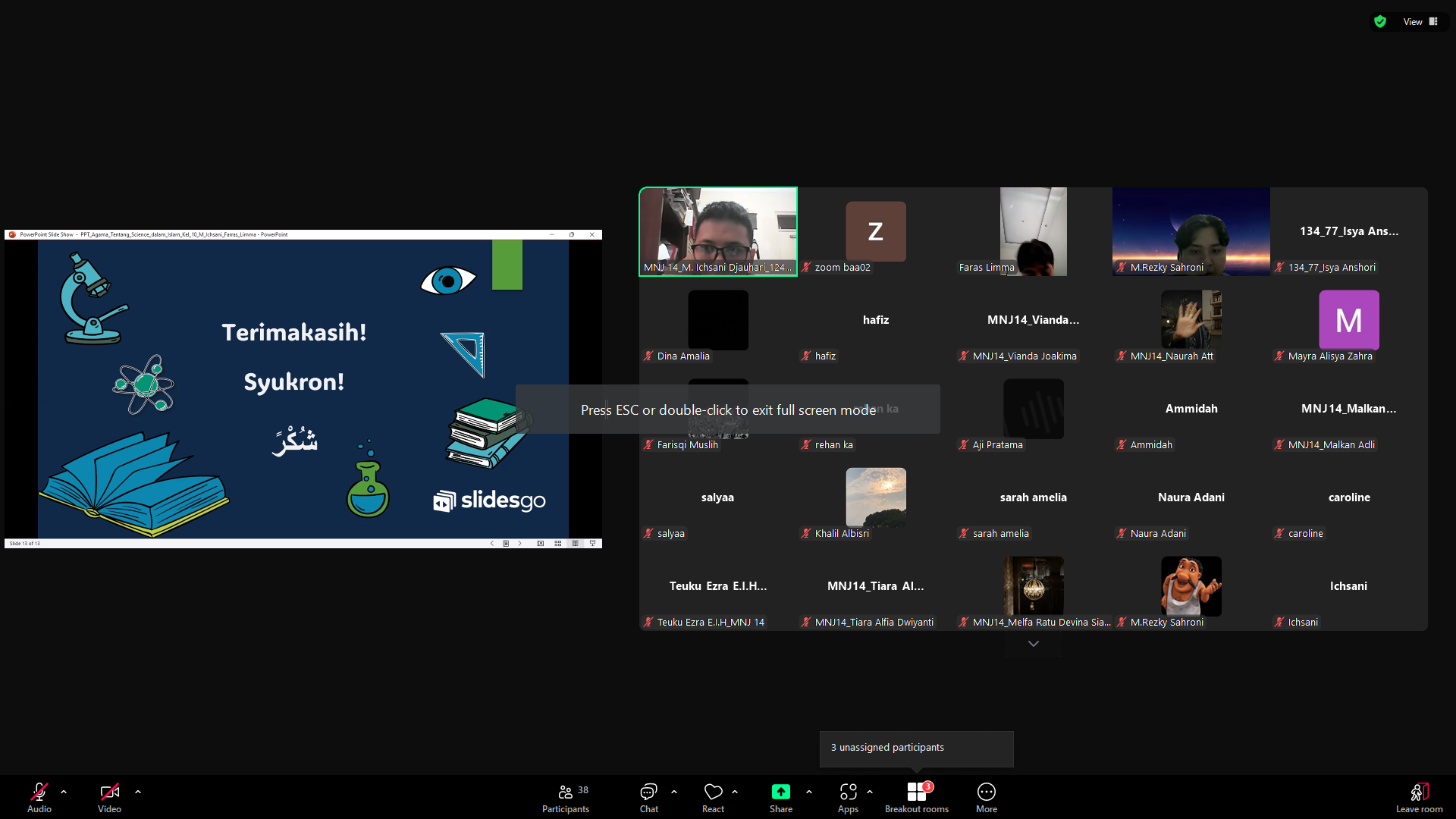Show next page of participant gallery
Viewport: 1456px width, 819px height.
pyautogui.click(x=1034, y=644)
